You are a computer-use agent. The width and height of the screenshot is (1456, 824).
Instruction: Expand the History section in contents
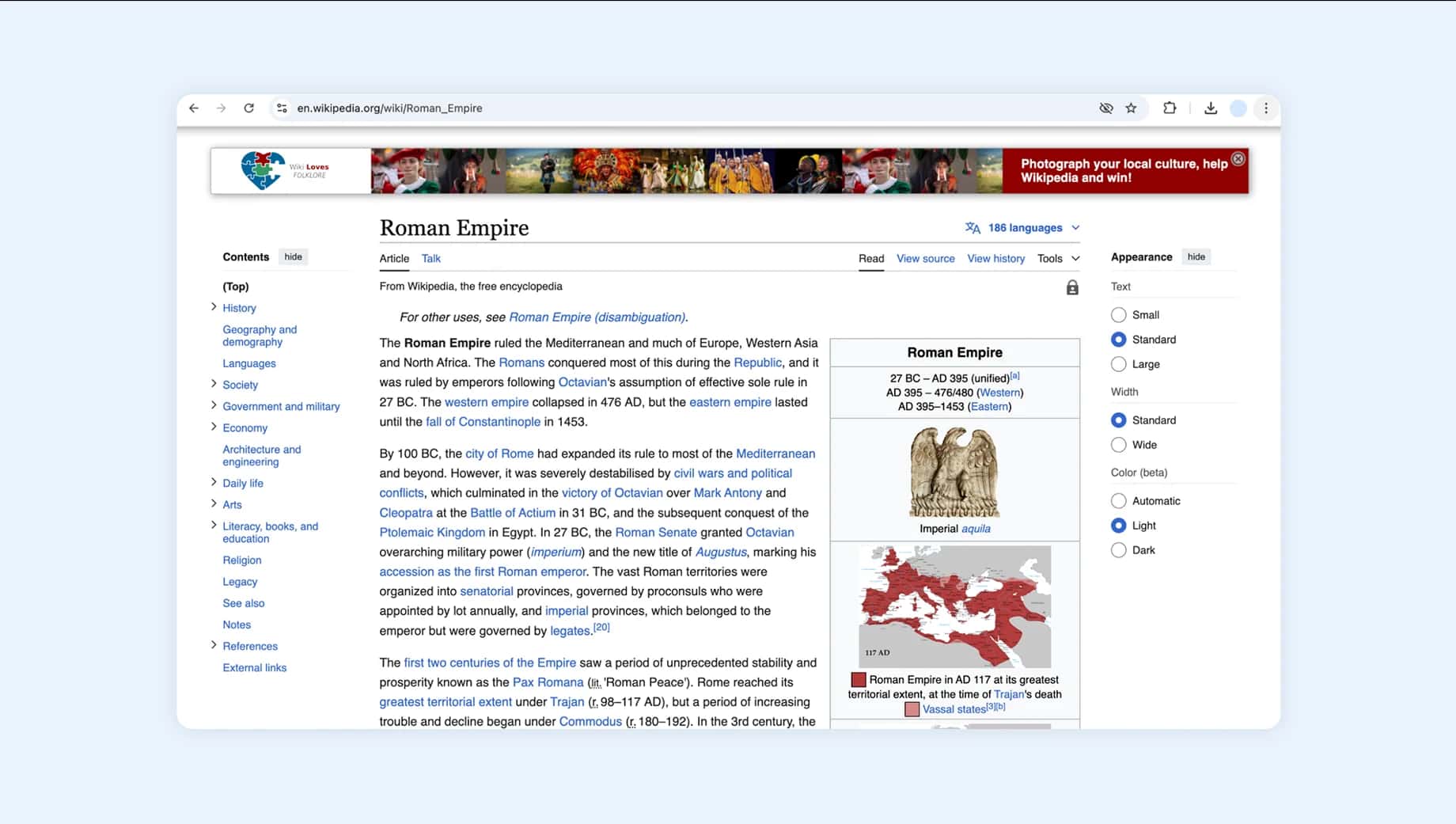(214, 307)
